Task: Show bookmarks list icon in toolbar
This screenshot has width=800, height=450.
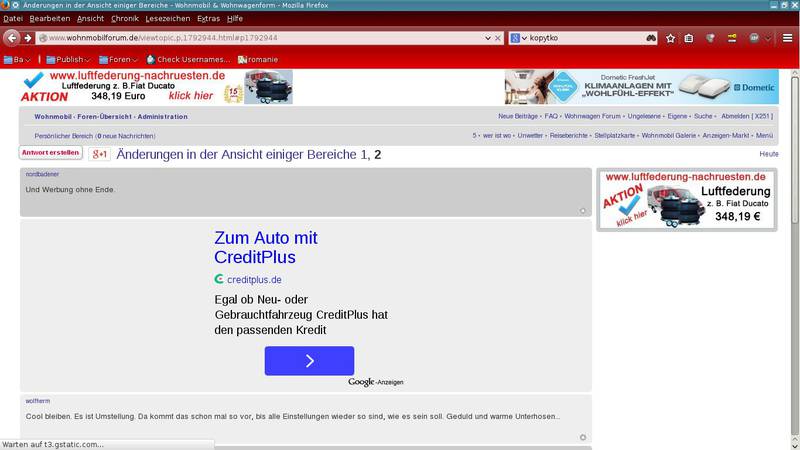Action: (x=689, y=38)
